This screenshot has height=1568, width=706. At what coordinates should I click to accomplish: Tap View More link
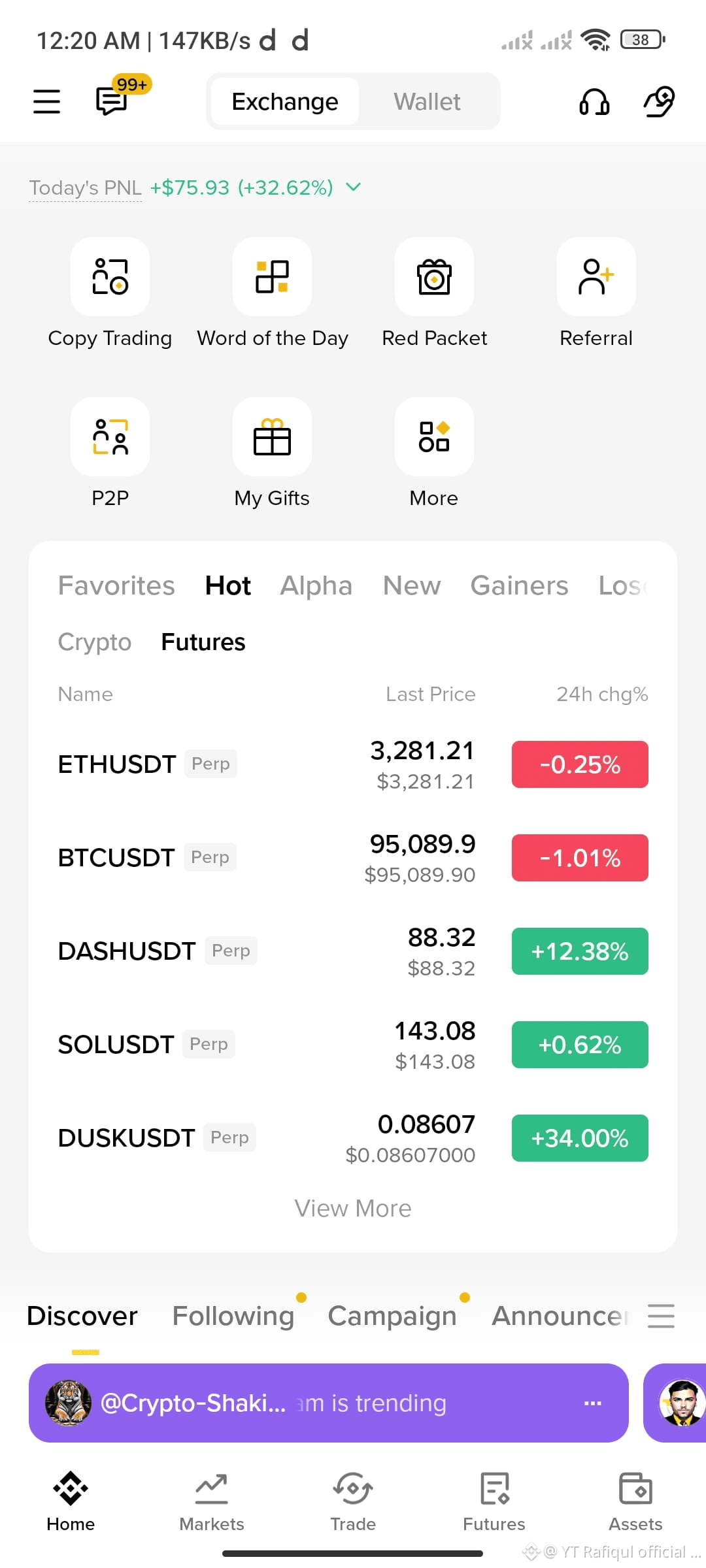[x=353, y=1209]
